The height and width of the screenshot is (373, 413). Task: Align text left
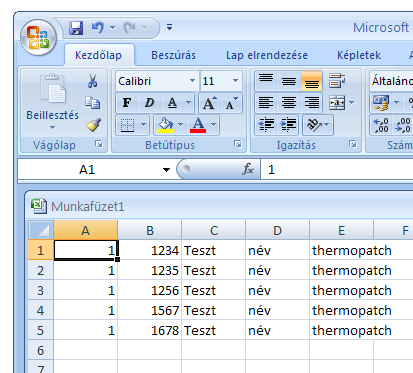266,103
